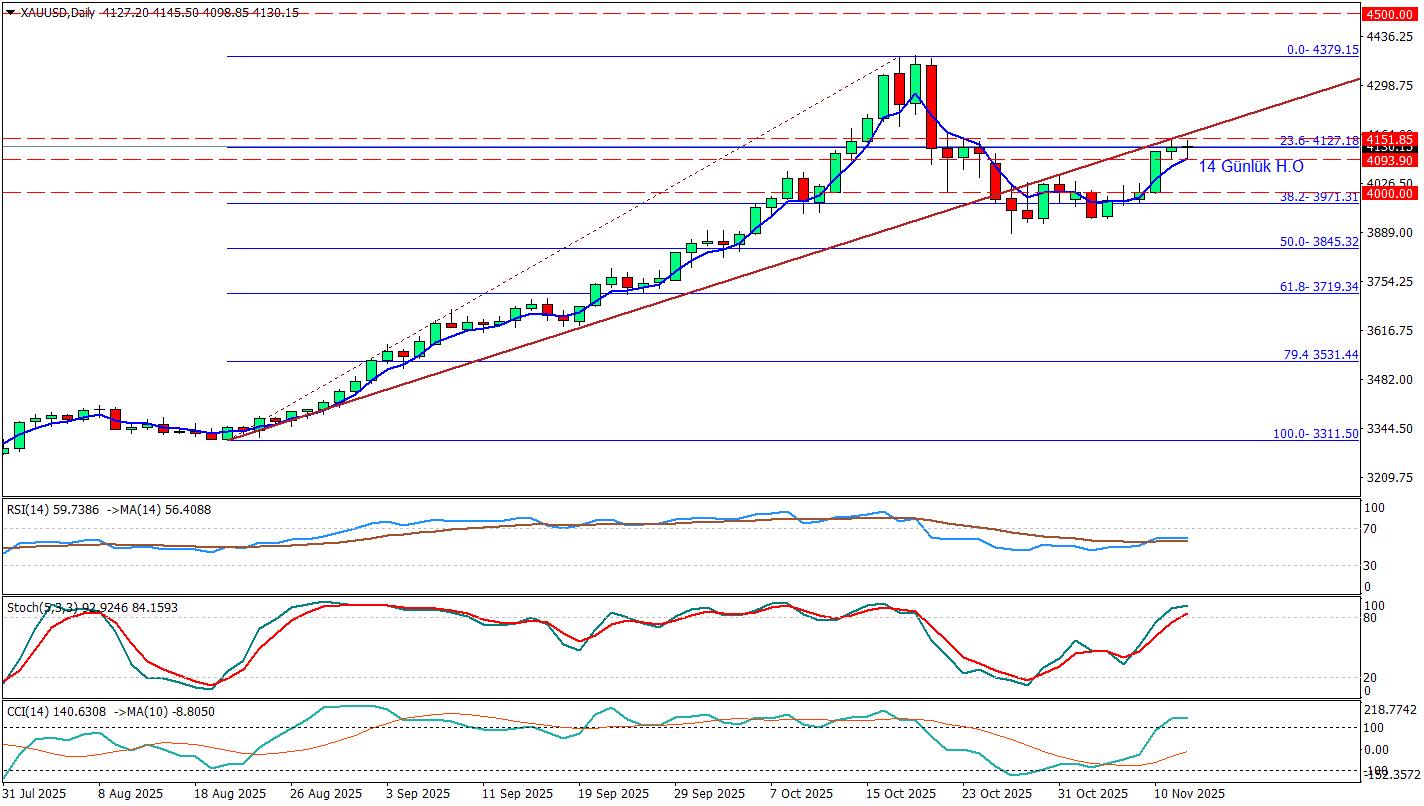Select the Fibonacci 79.4 3531.44 label
This screenshot has width=1424, height=806.
1320,355
